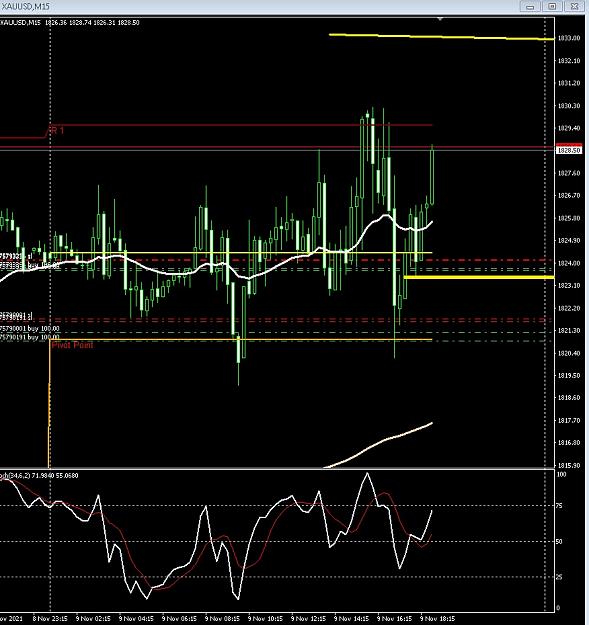The height and width of the screenshot is (625, 589).
Task: Click the order label '75790191 buy 100.00'
Action: [x=30, y=337]
